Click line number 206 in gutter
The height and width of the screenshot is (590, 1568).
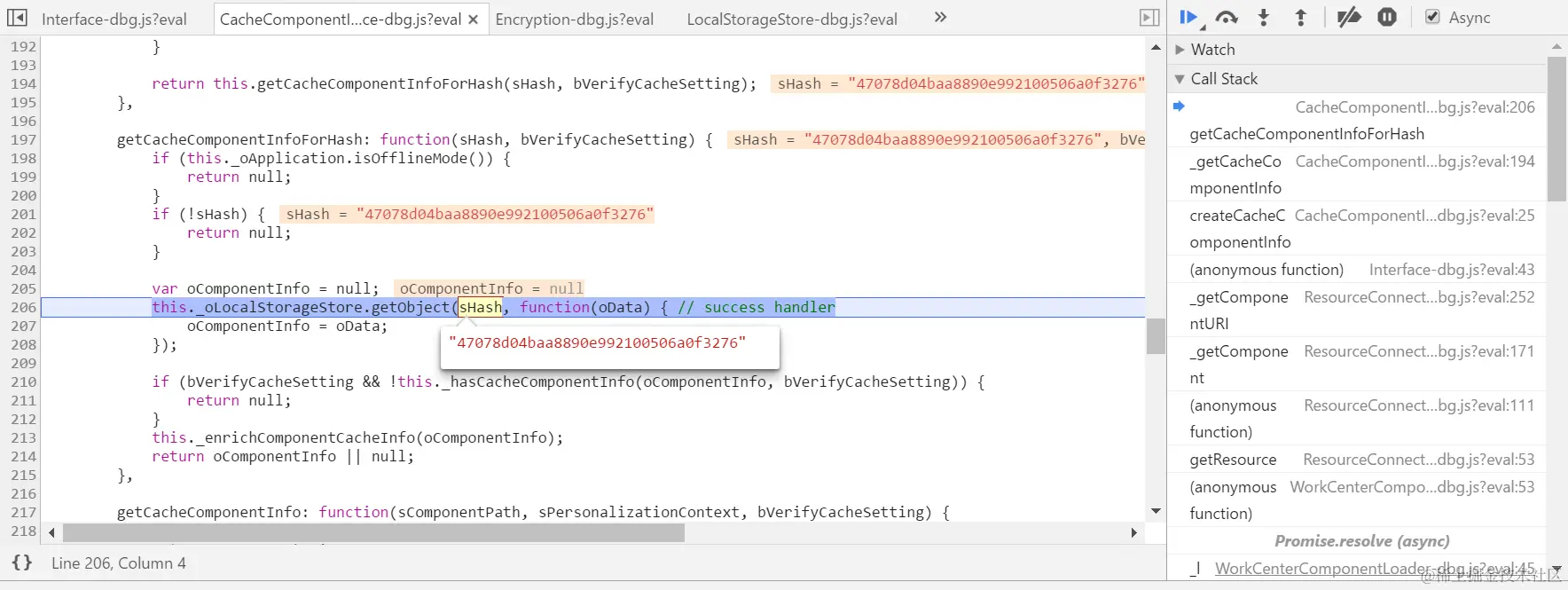(23, 307)
